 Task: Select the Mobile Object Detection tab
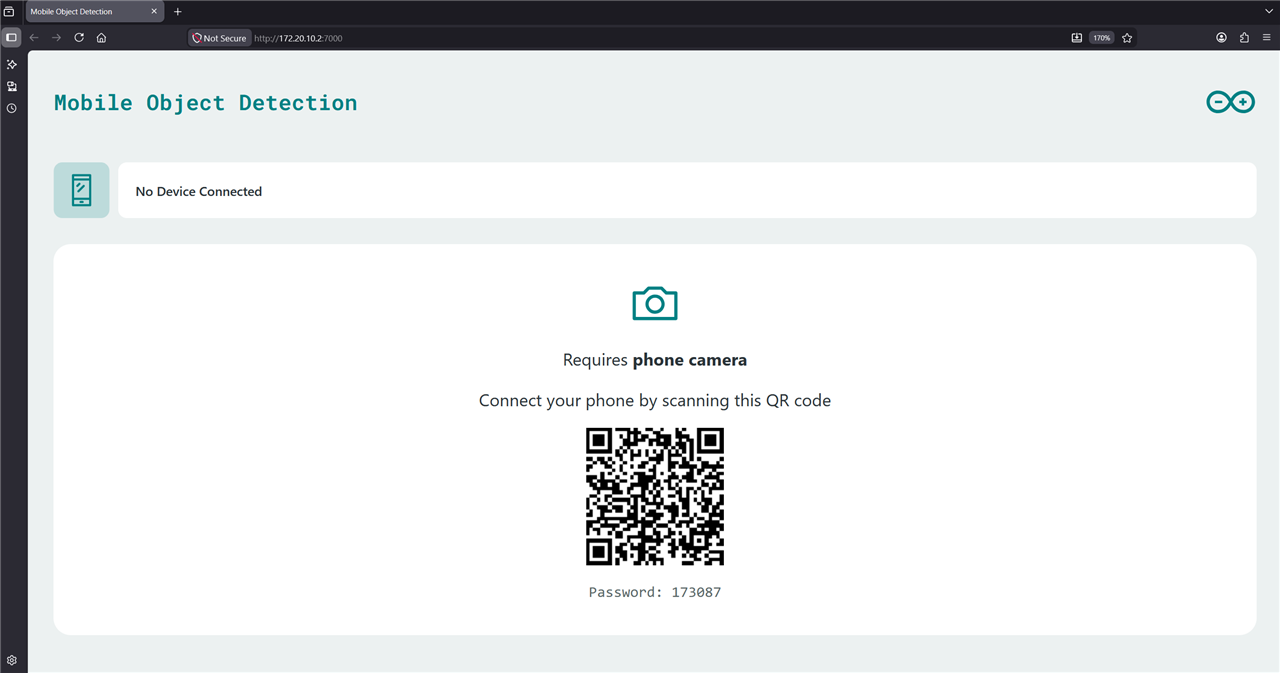coord(94,12)
